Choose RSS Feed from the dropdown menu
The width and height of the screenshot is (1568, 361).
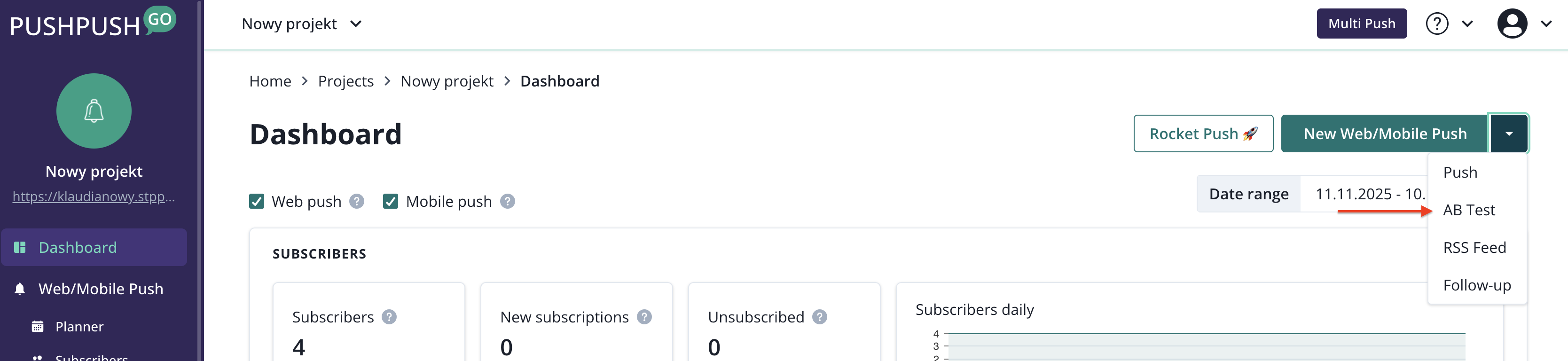click(x=1474, y=248)
